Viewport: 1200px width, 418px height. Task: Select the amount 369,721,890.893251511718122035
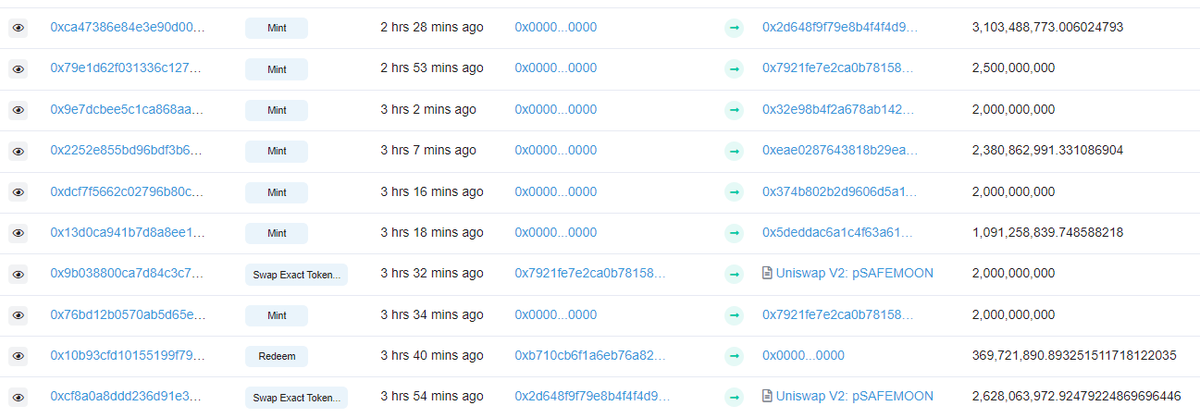coord(1074,355)
